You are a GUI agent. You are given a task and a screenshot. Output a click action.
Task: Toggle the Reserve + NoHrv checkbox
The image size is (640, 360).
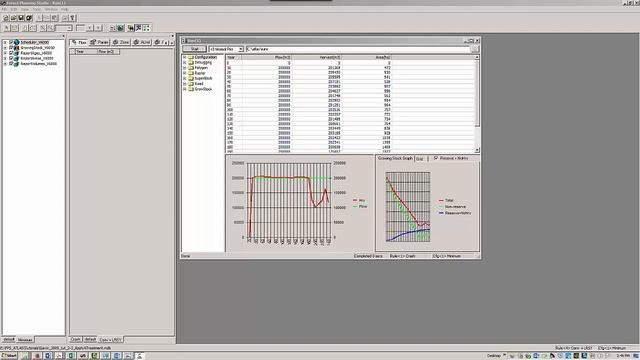(436, 158)
